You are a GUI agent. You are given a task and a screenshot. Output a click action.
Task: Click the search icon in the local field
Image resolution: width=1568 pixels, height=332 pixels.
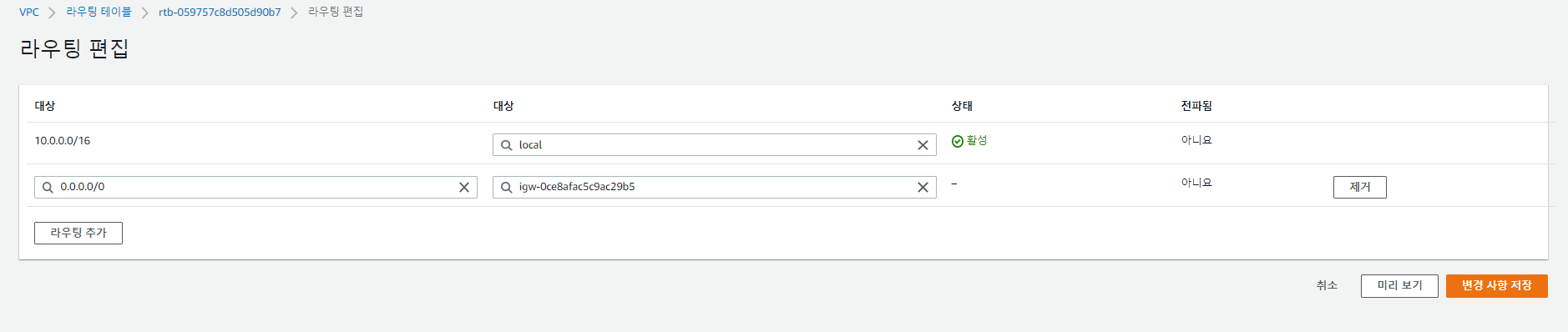pos(506,145)
